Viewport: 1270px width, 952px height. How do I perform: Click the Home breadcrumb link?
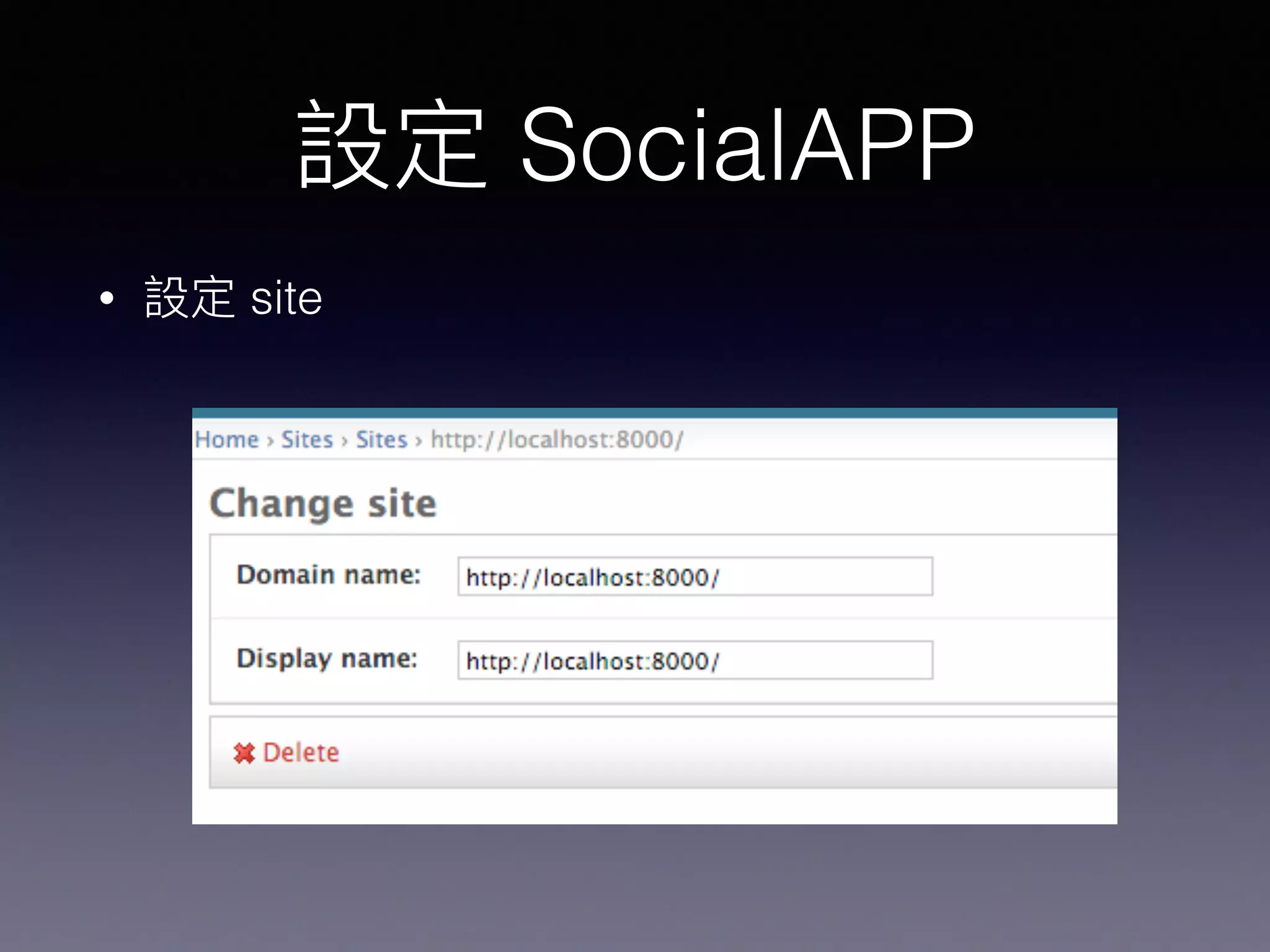click(x=227, y=439)
